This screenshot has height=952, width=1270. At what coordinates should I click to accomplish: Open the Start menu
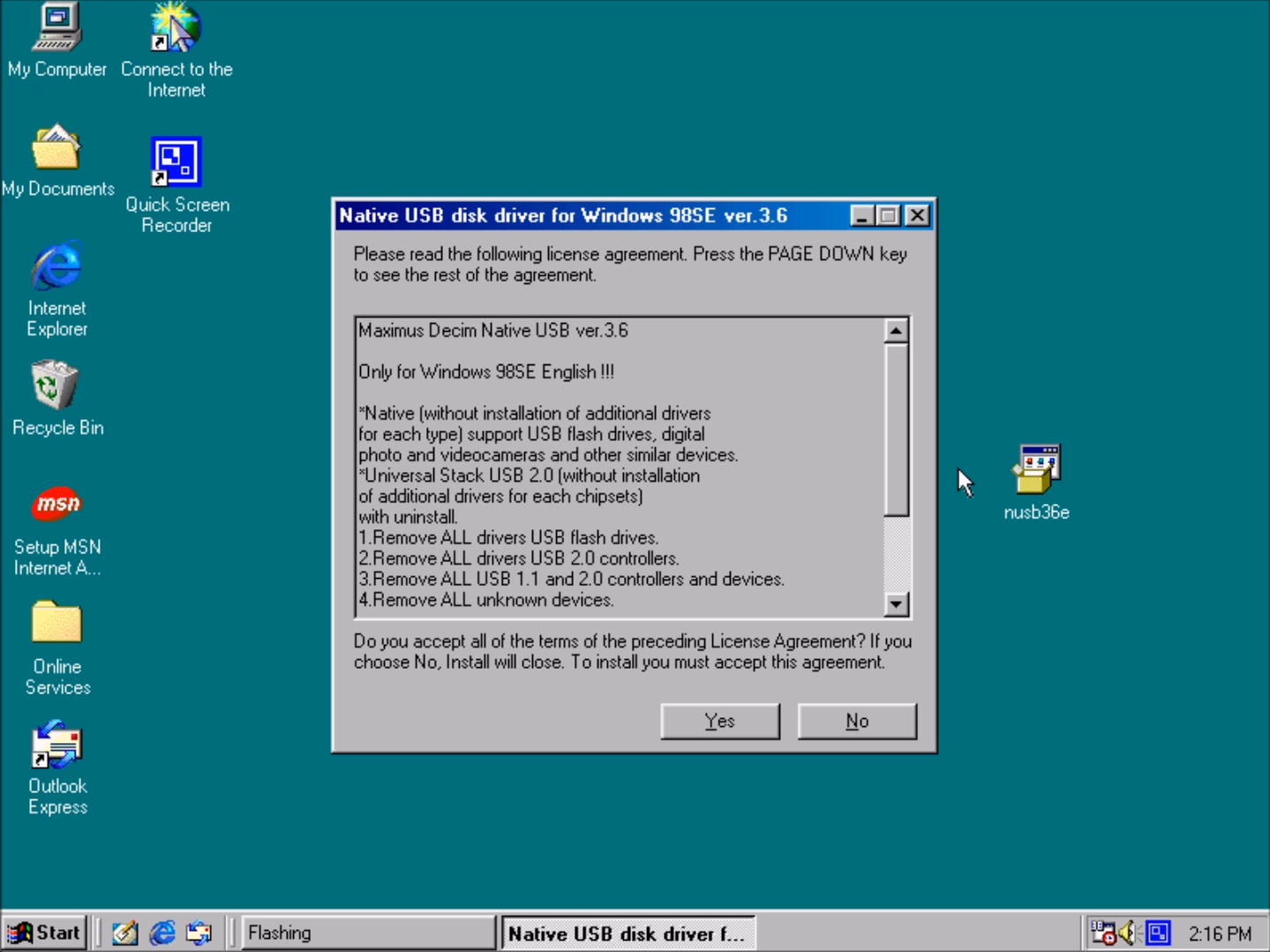pyautogui.click(x=44, y=933)
